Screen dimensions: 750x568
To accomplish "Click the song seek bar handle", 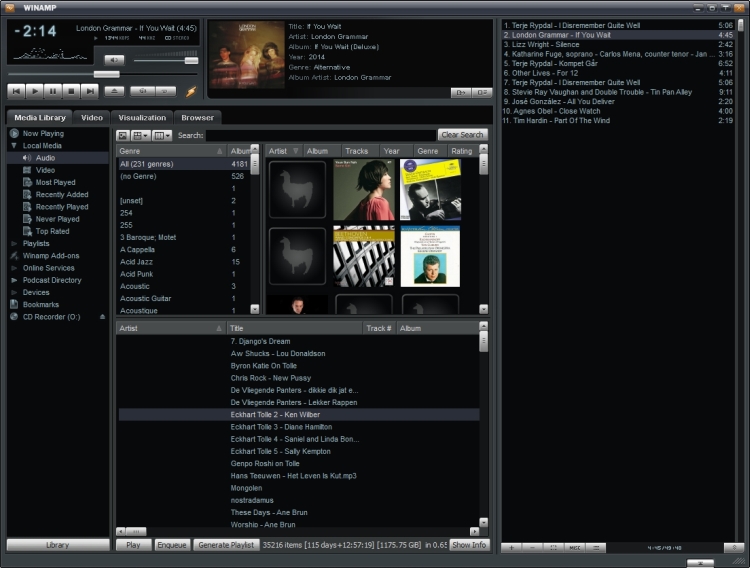I will click(x=106, y=74).
